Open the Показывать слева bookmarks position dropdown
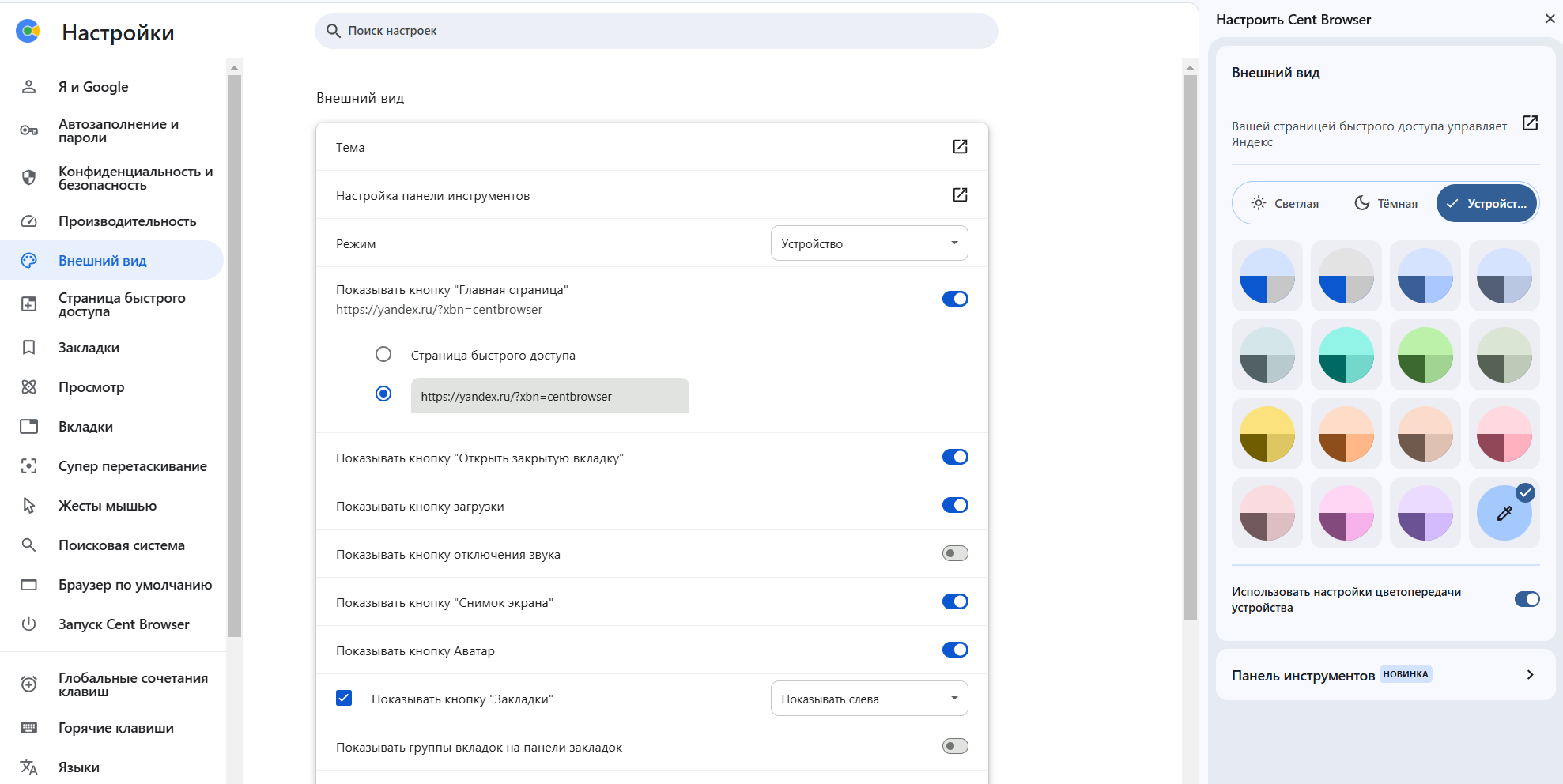Image resolution: width=1563 pixels, height=784 pixels. (x=869, y=699)
